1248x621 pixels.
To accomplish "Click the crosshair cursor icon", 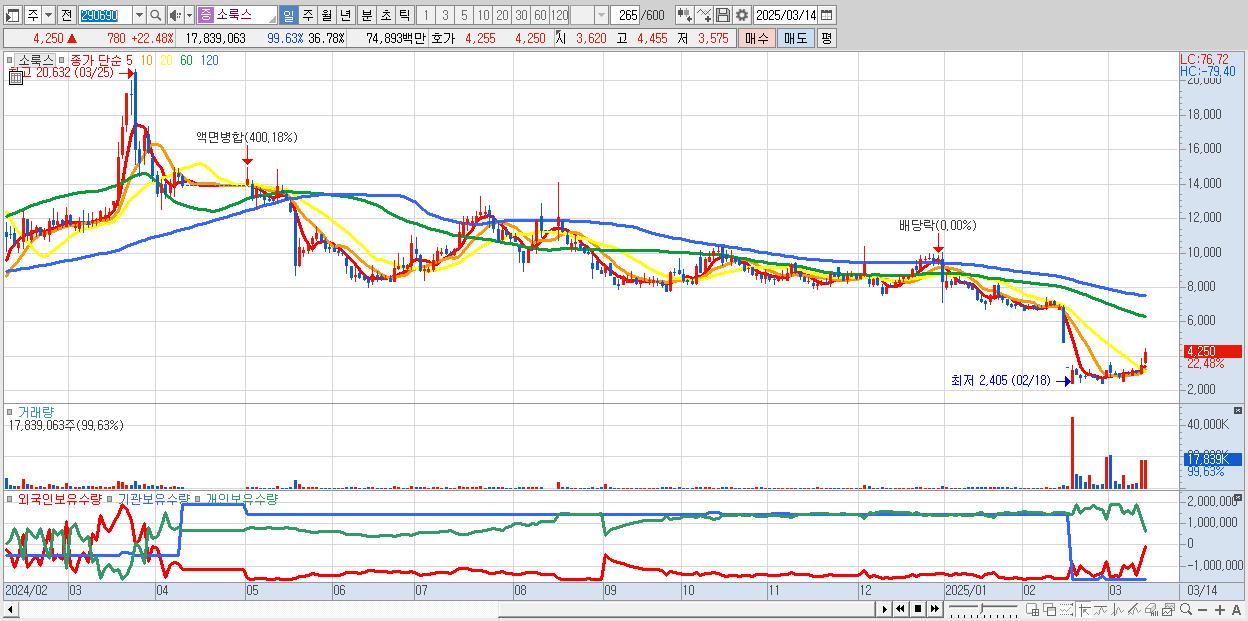I will point(1084,609).
